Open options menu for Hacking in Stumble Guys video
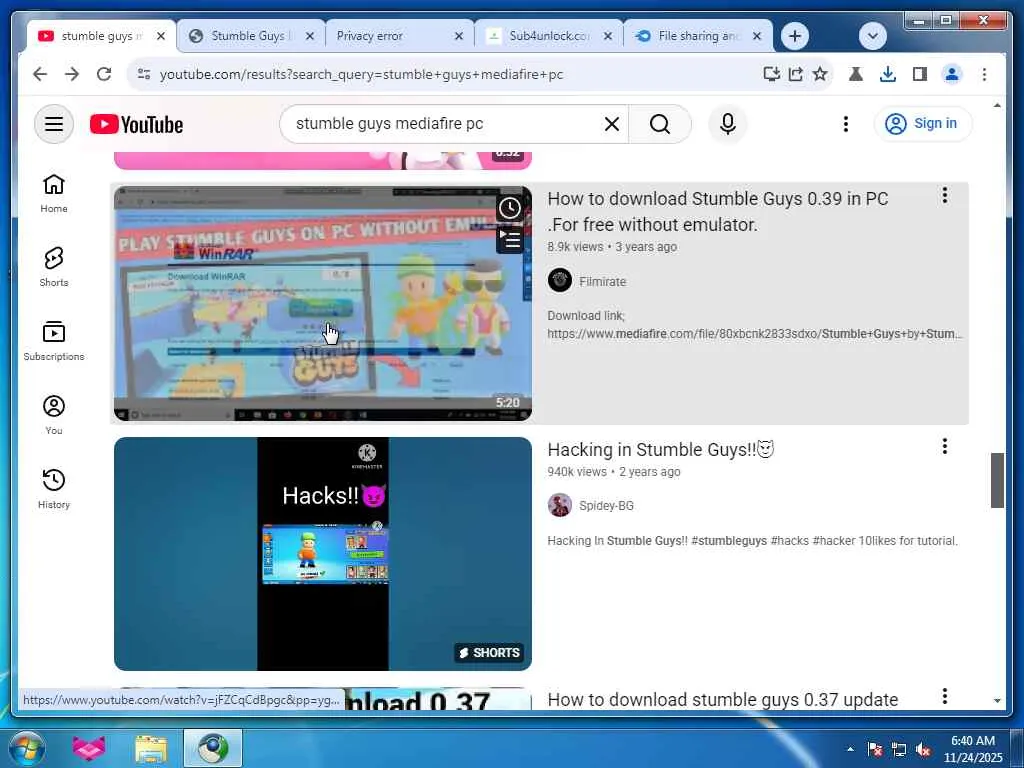The image size is (1024, 768). coord(944,446)
